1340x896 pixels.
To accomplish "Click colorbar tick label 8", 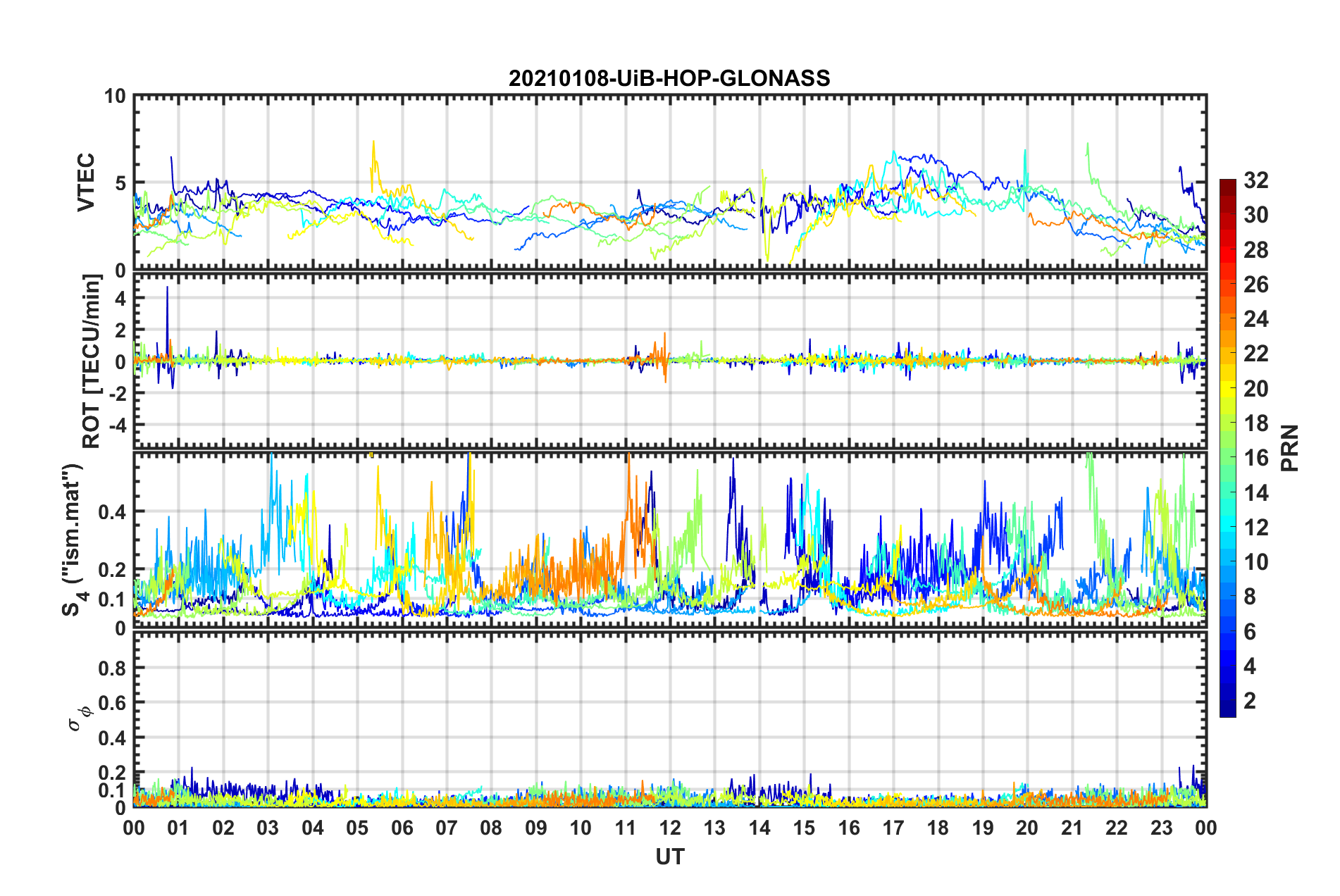I will pos(1250,597).
